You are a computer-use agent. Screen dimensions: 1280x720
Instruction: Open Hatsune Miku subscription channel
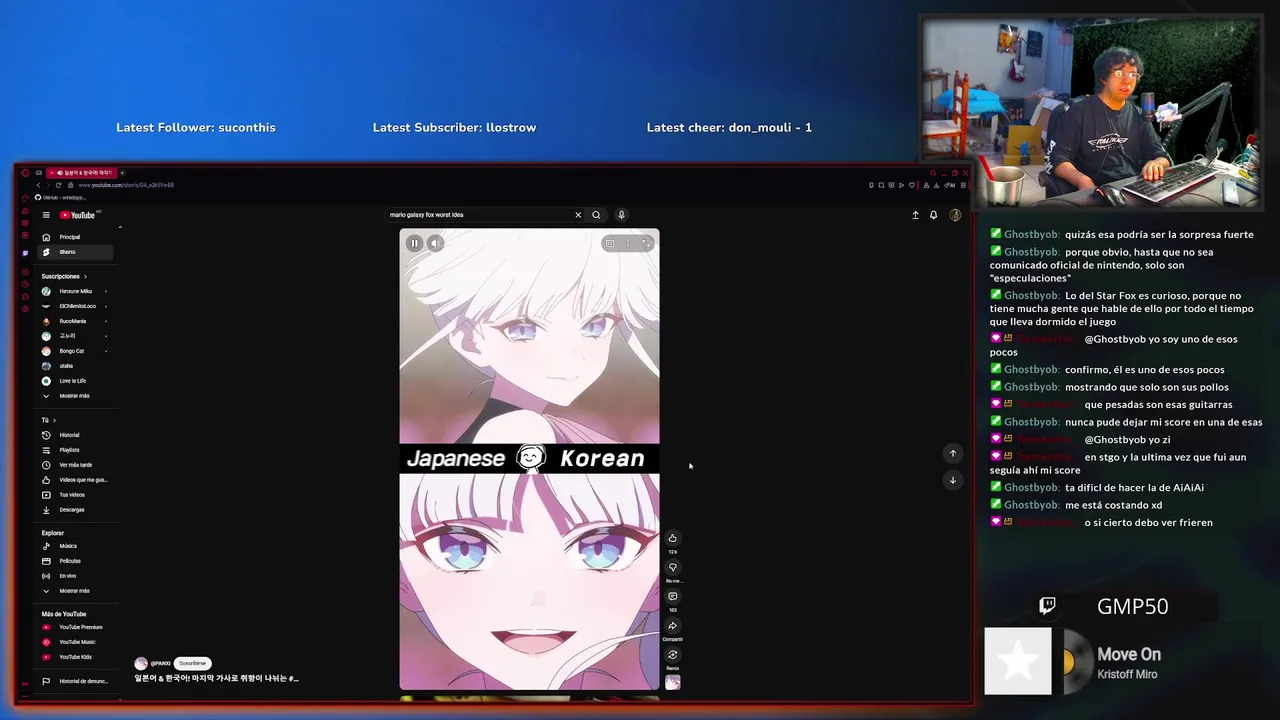pos(77,291)
